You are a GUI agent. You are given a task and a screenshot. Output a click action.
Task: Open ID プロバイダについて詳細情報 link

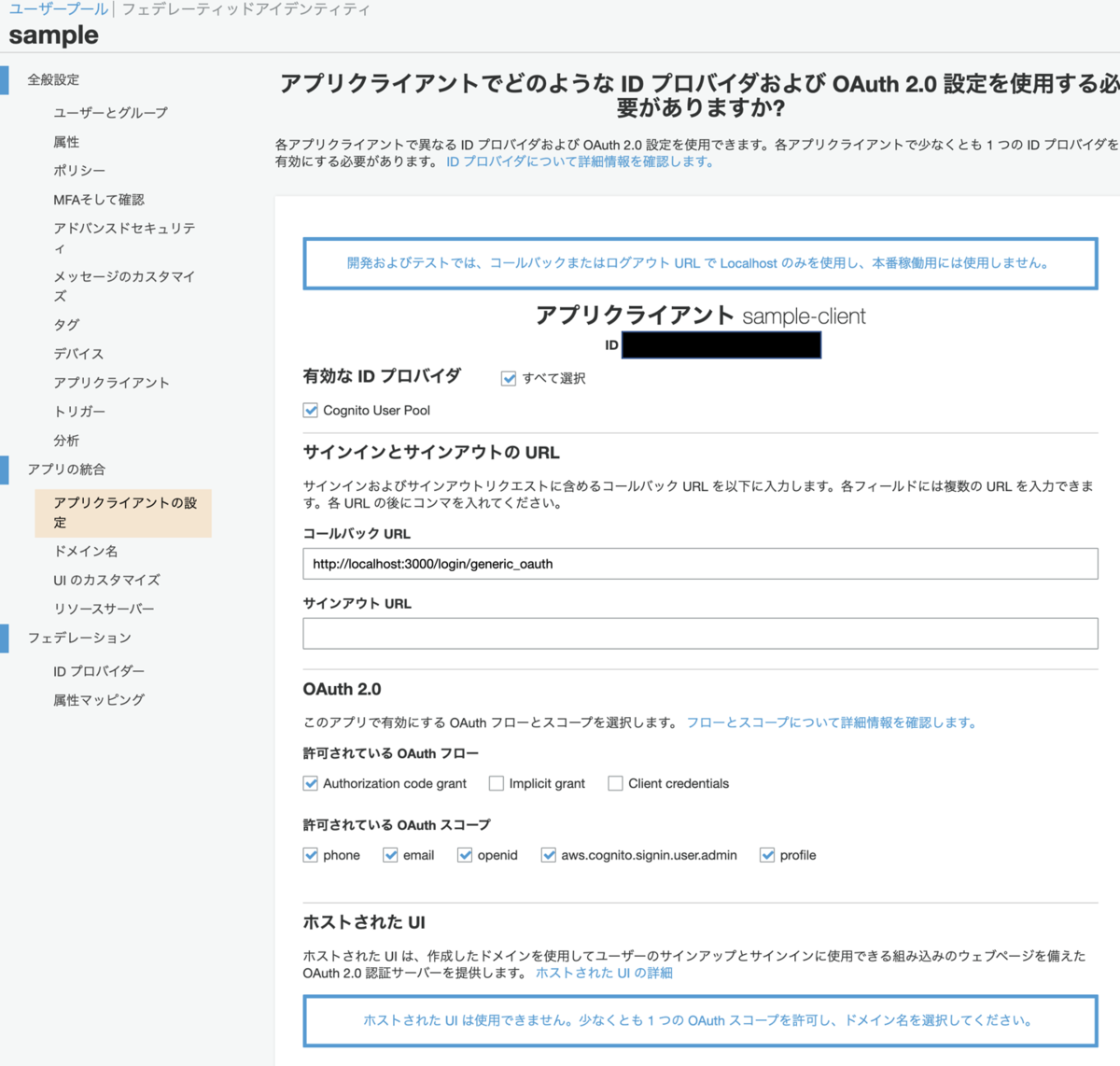pos(580,161)
